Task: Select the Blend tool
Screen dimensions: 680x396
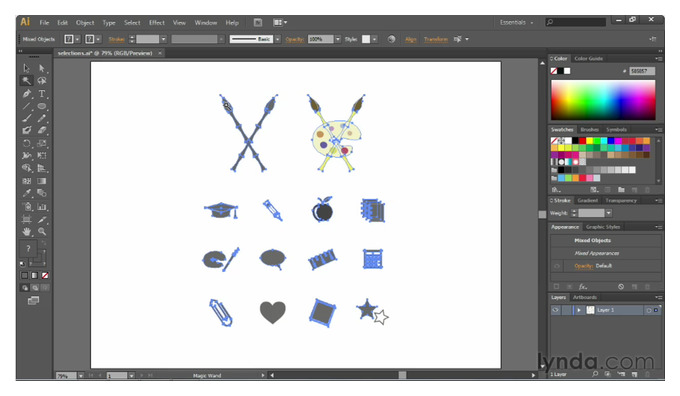Action: pyautogui.click(x=42, y=193)
